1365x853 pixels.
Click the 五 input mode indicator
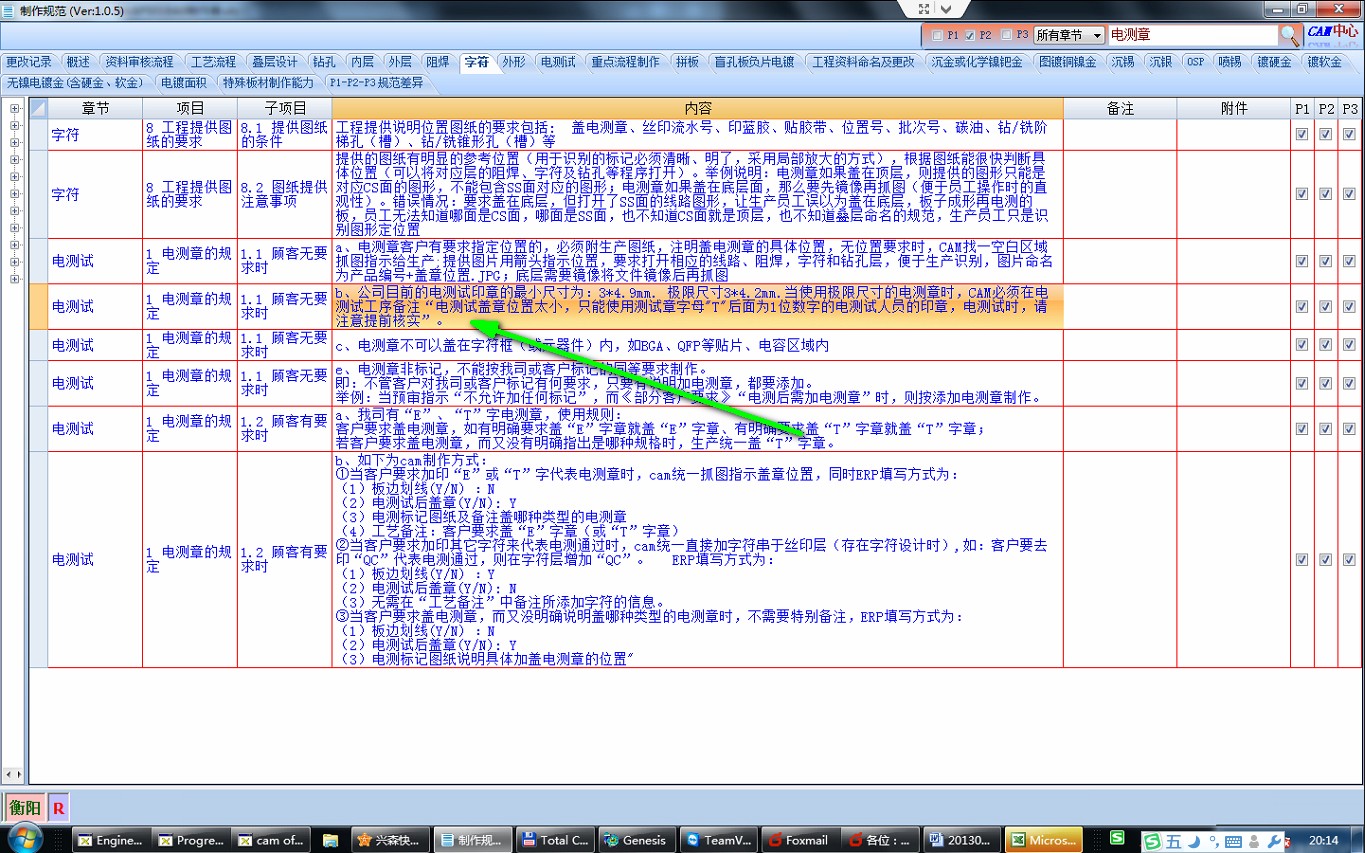(1172, 841)
